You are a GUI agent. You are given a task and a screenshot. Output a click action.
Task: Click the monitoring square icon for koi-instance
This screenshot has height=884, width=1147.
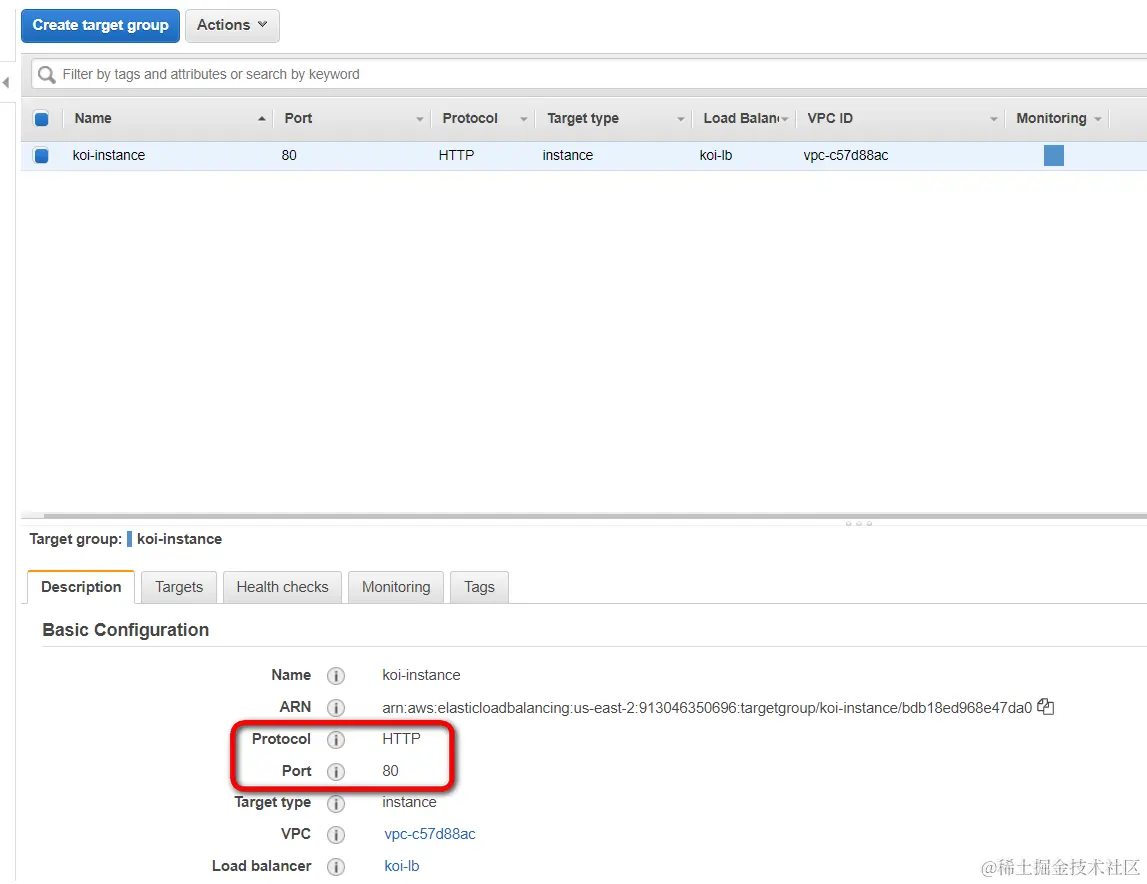click(x=1053, y=155)
